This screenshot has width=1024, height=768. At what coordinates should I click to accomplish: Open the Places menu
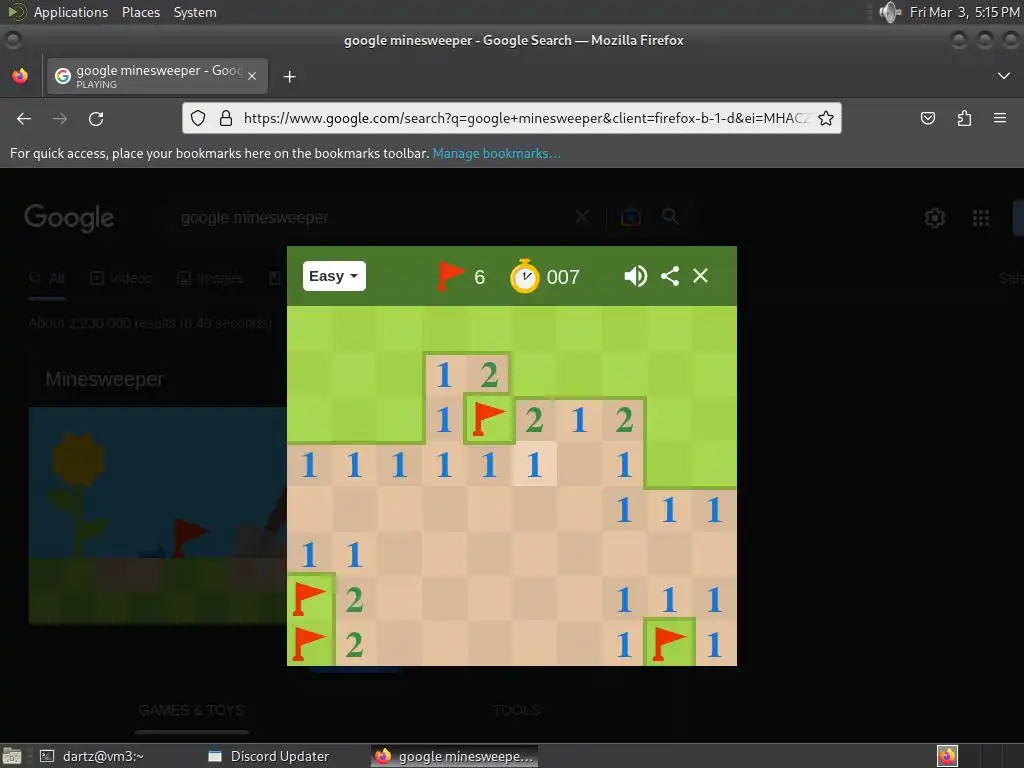[x=140, y=12]
